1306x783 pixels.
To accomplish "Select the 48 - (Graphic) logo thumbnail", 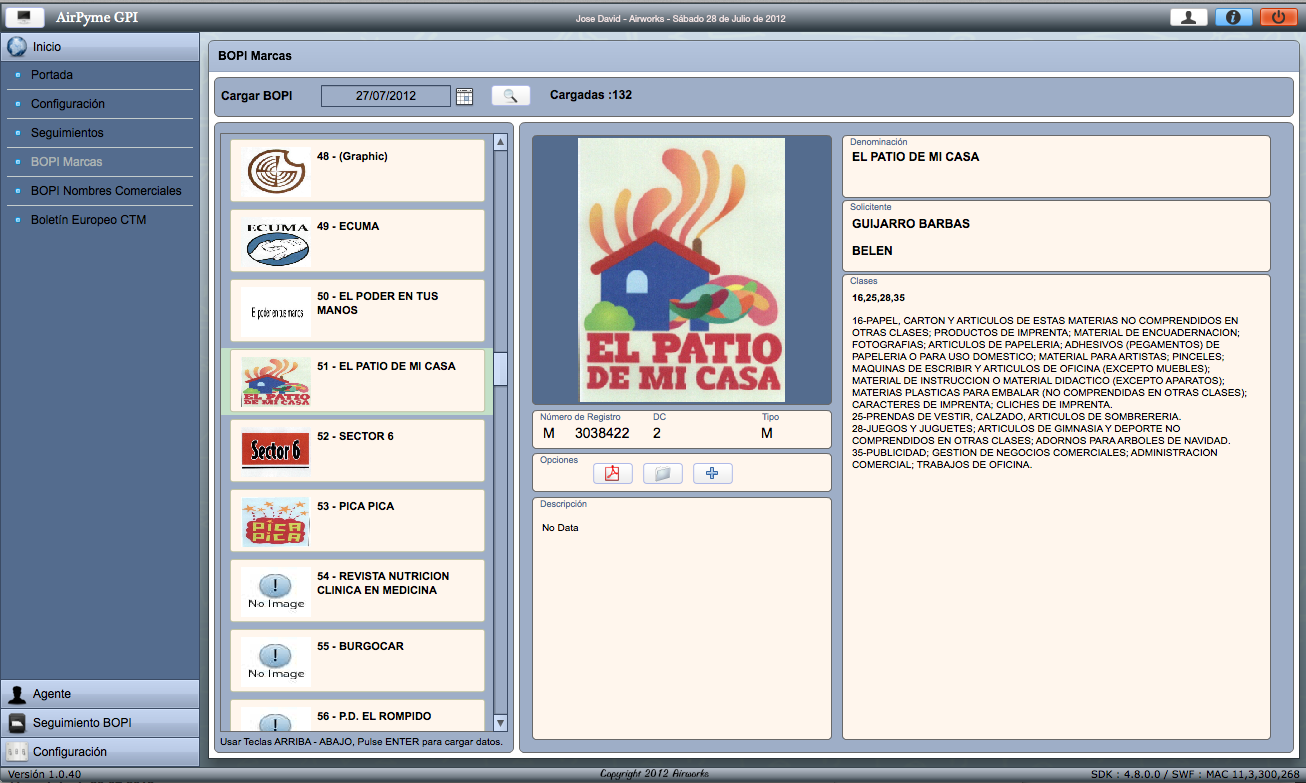I will (x=276, y=171).
